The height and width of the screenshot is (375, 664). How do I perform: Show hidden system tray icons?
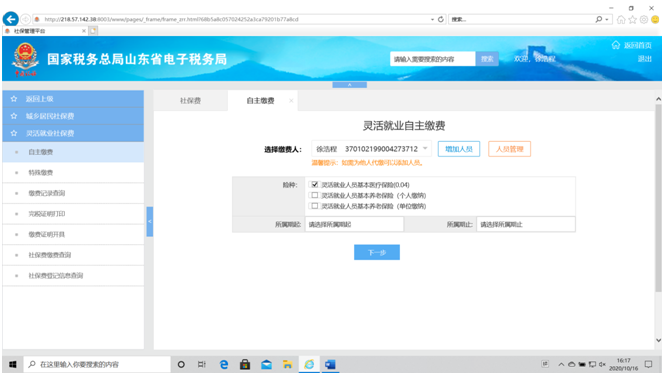pyautogui.click(x=561, y=364)
